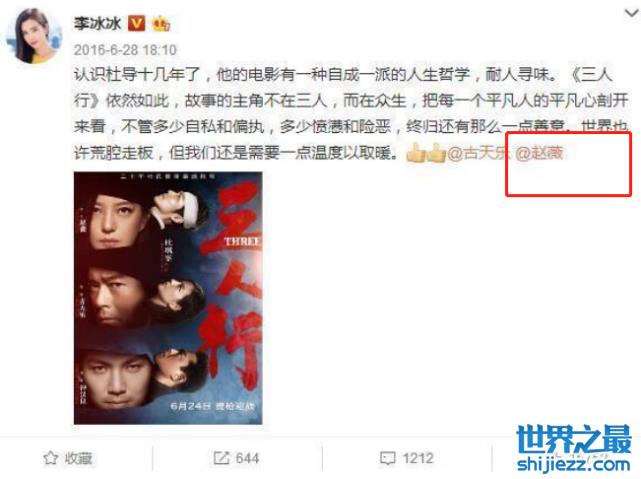Open the post options chevron menu
Viewport: 641px width, 479px height.
632,13
